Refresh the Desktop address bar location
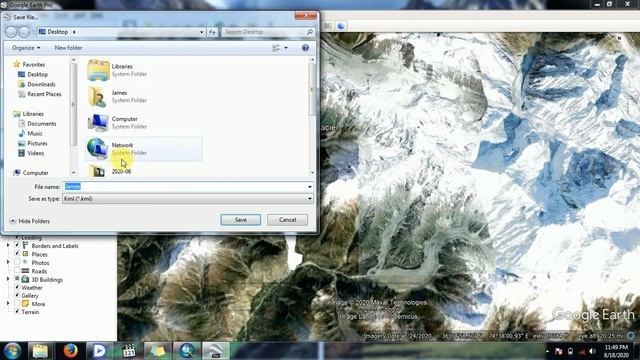 click(212, 32)
